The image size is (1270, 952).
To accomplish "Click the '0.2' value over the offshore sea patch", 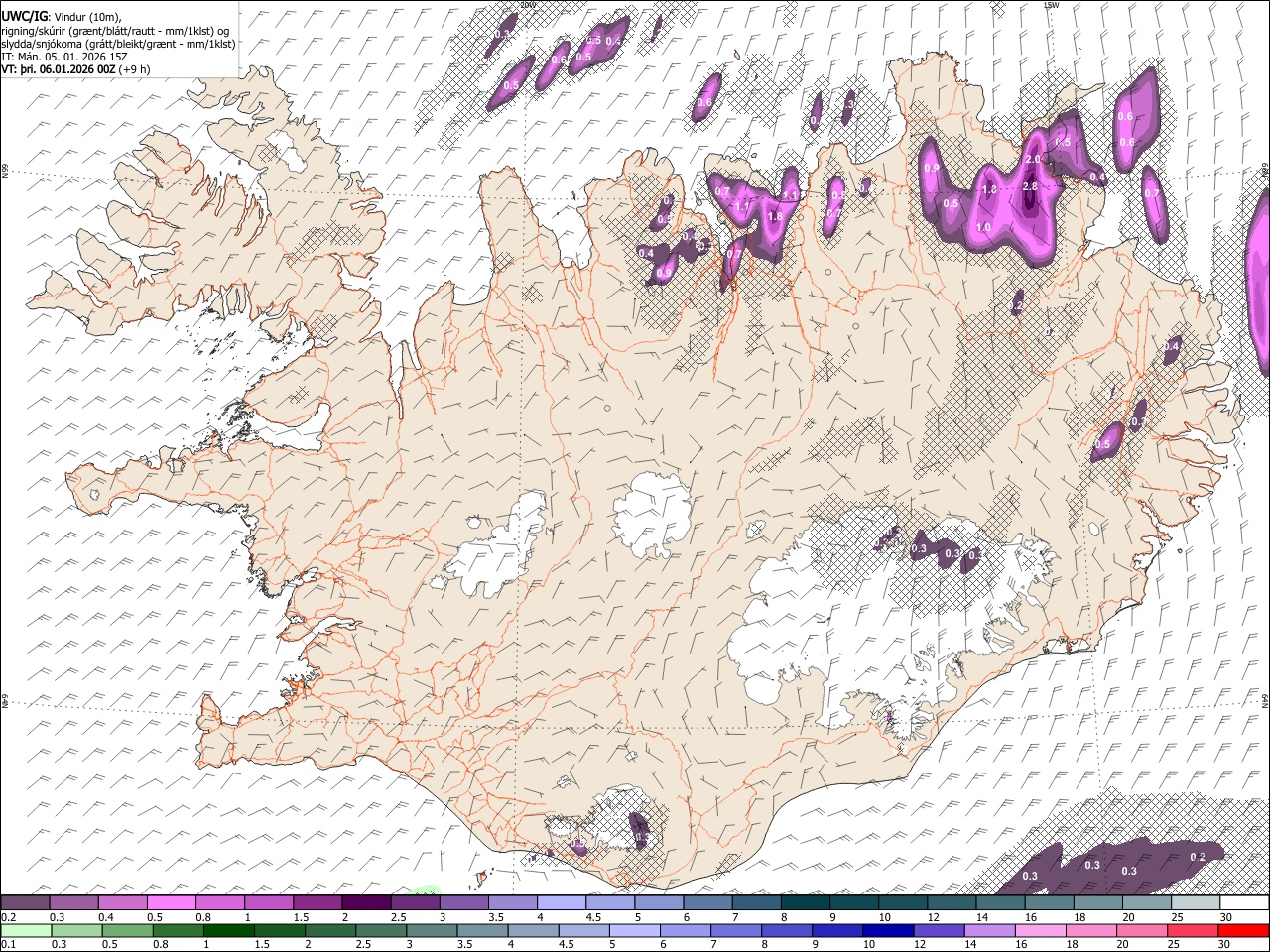I will point(1198,857).
